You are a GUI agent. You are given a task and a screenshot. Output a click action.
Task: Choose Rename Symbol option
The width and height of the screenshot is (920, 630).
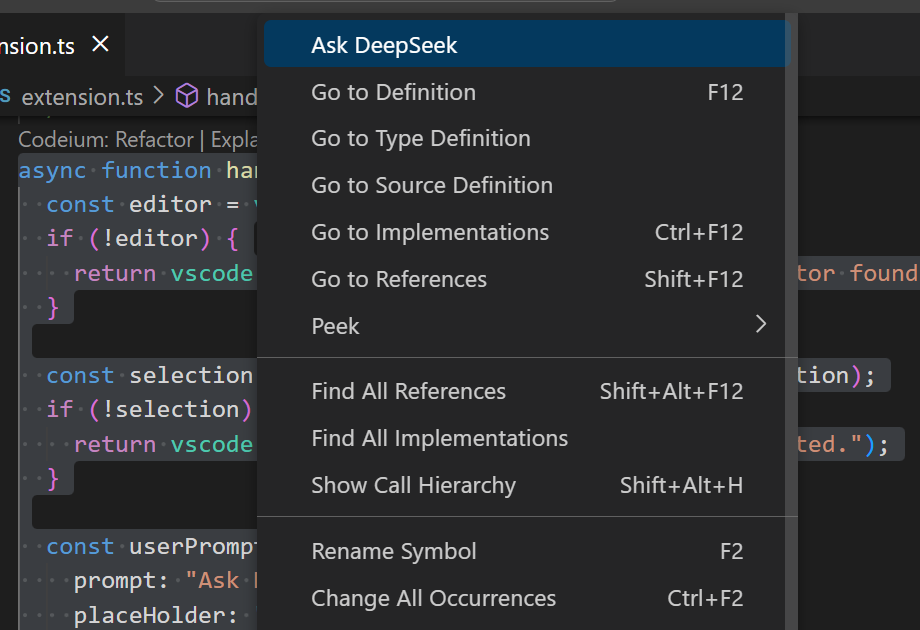click(393, 551)
